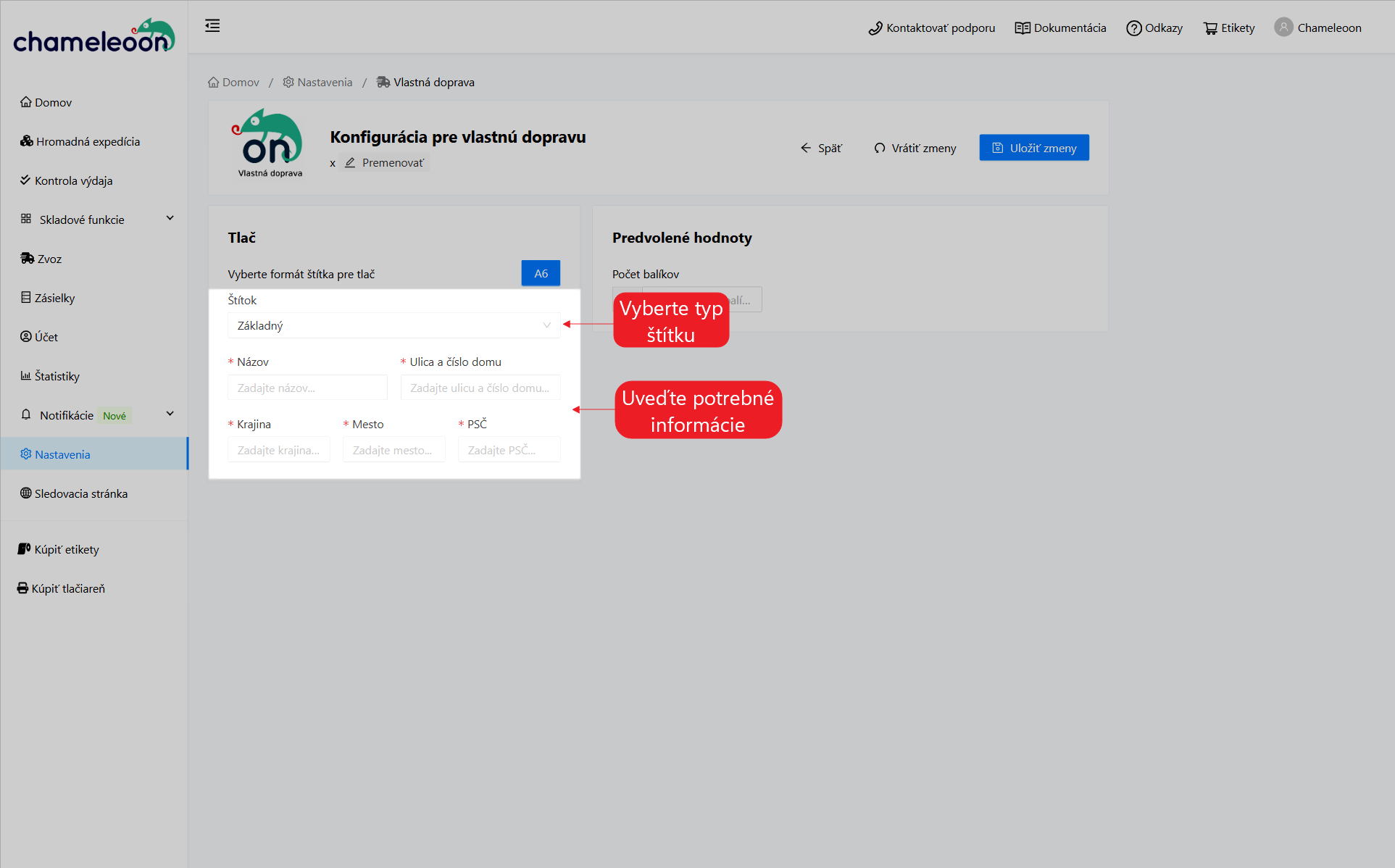This screenshot has width=1395, height=868.
Task: Click Vrátiť zmeny button
Action: click(x=915, y=148)
